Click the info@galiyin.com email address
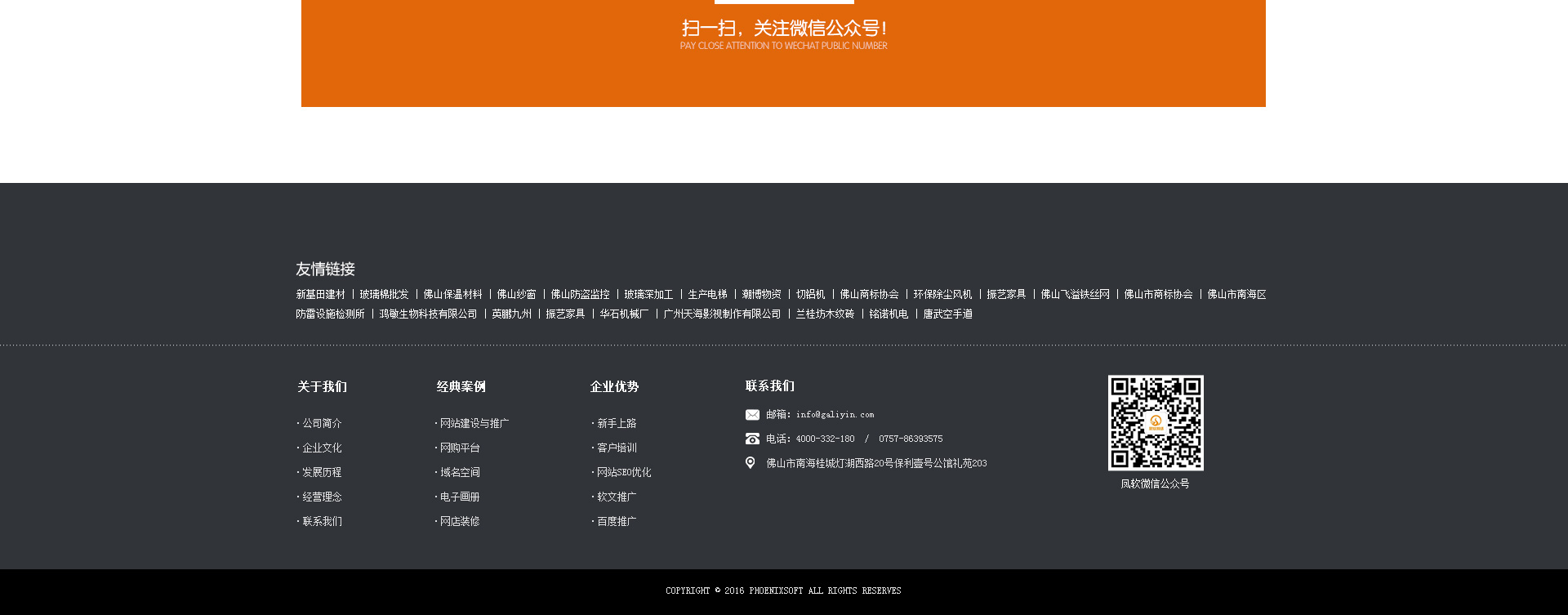 [835, 415]
